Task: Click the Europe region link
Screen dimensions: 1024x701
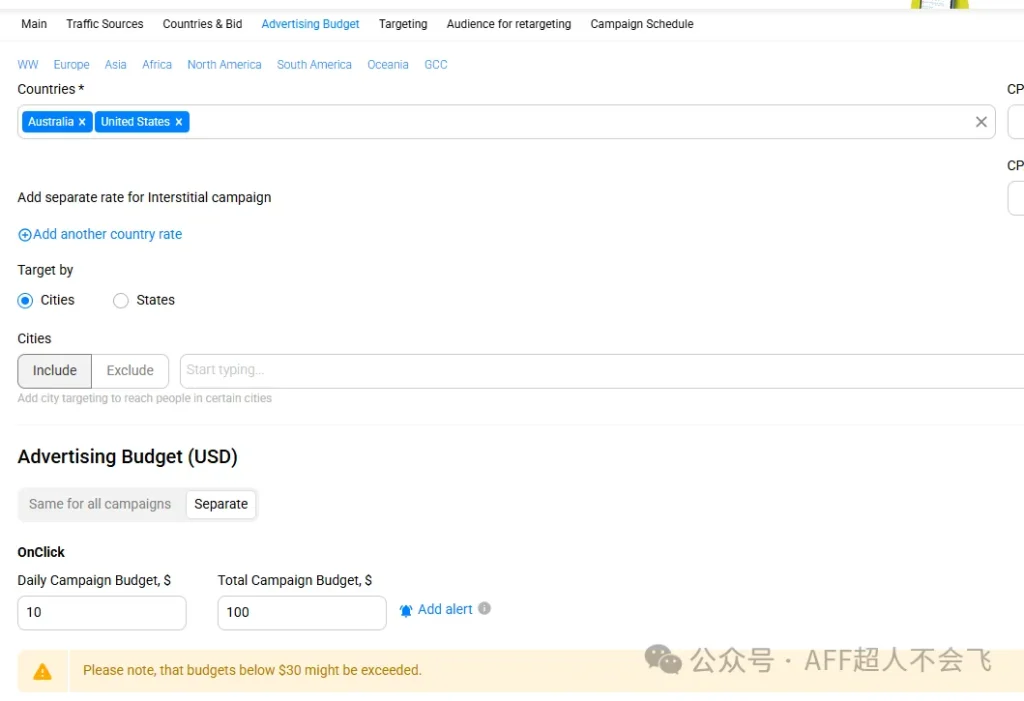Action: pyautogui.click(x=71, y=65)
